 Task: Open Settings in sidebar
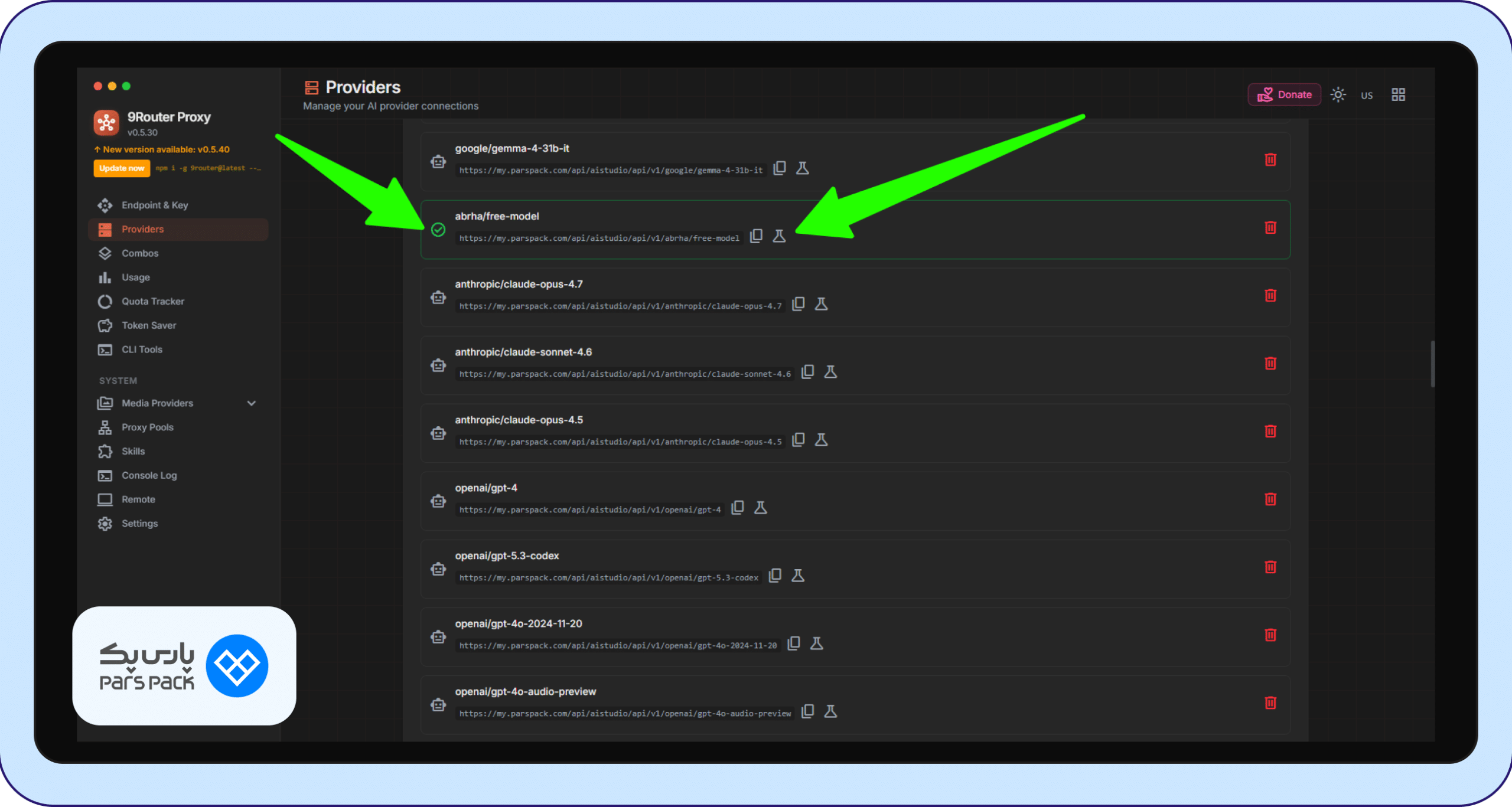pos(178,524)
